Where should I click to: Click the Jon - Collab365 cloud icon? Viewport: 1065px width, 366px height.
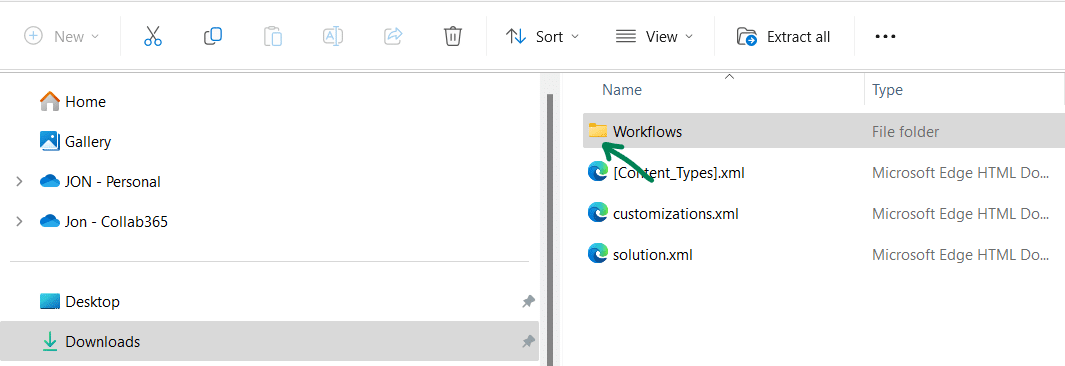click(x=50, y=221)
